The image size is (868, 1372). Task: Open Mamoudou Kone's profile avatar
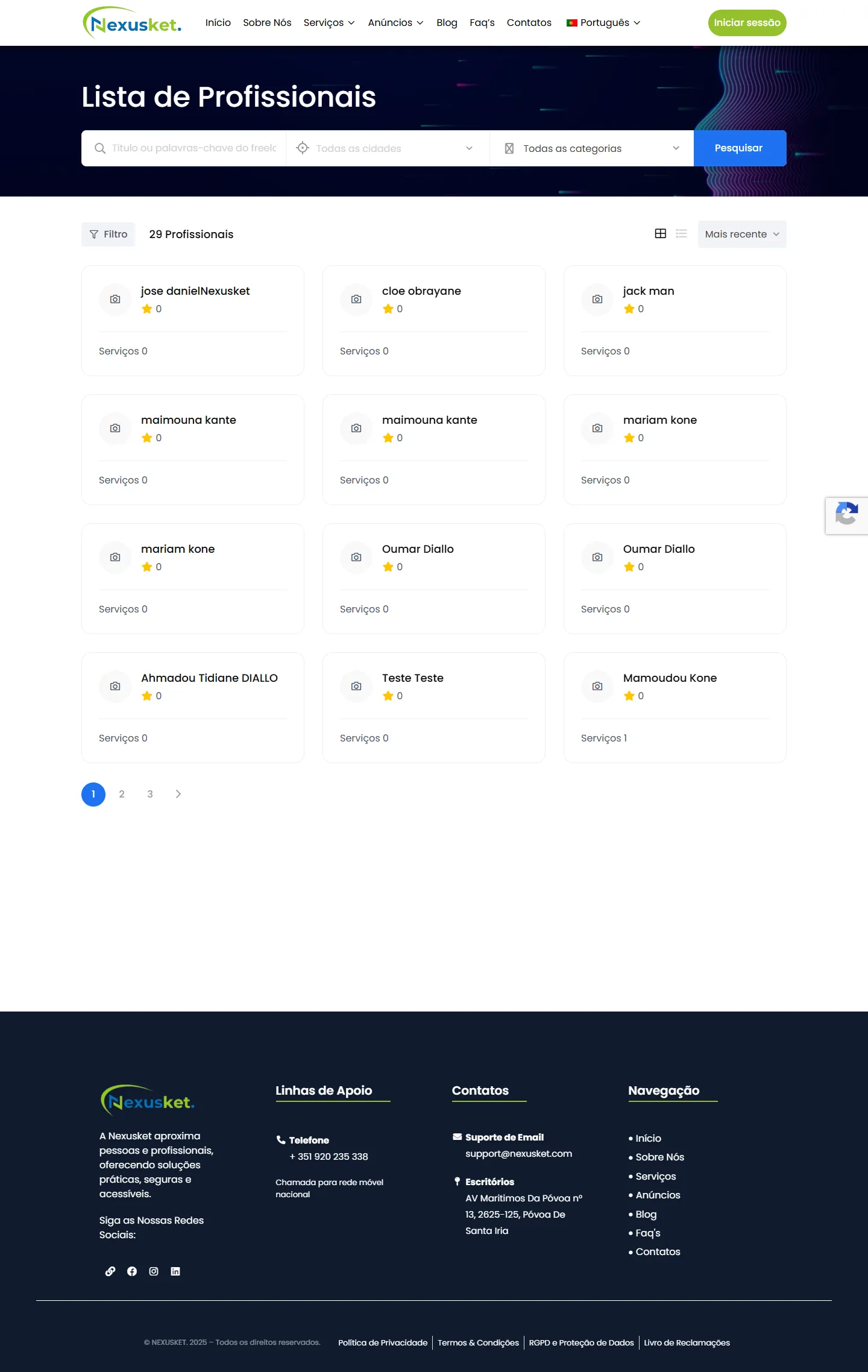coord(597,686)
